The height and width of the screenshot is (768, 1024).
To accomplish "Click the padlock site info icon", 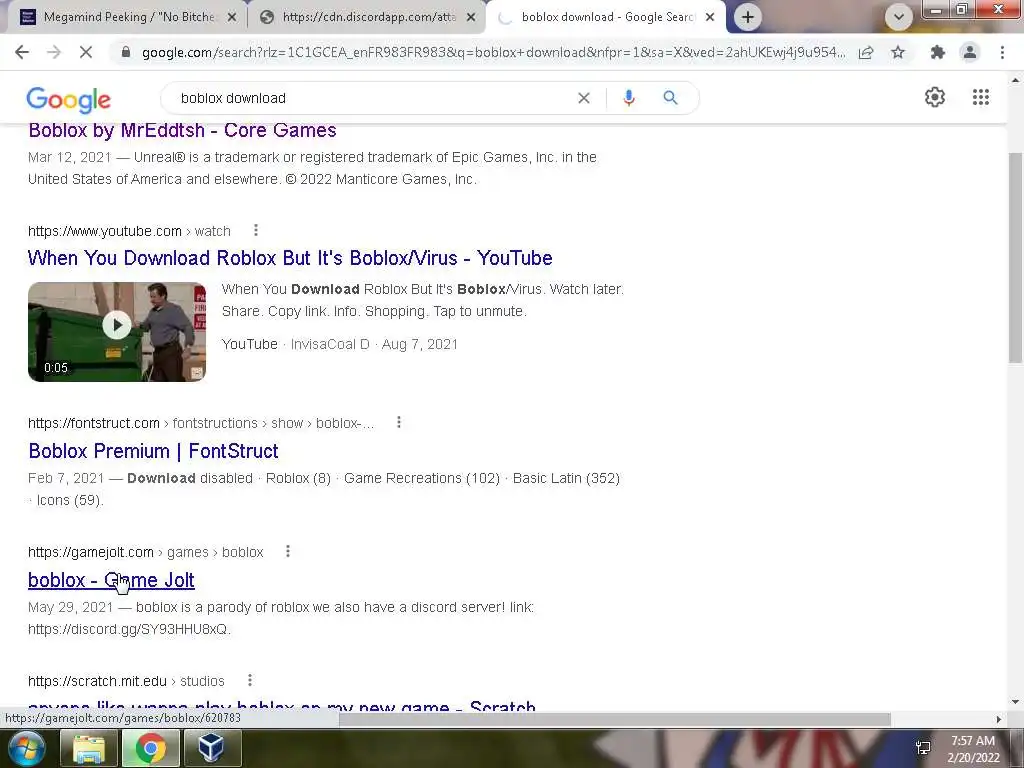I will [x=126, y=52].
